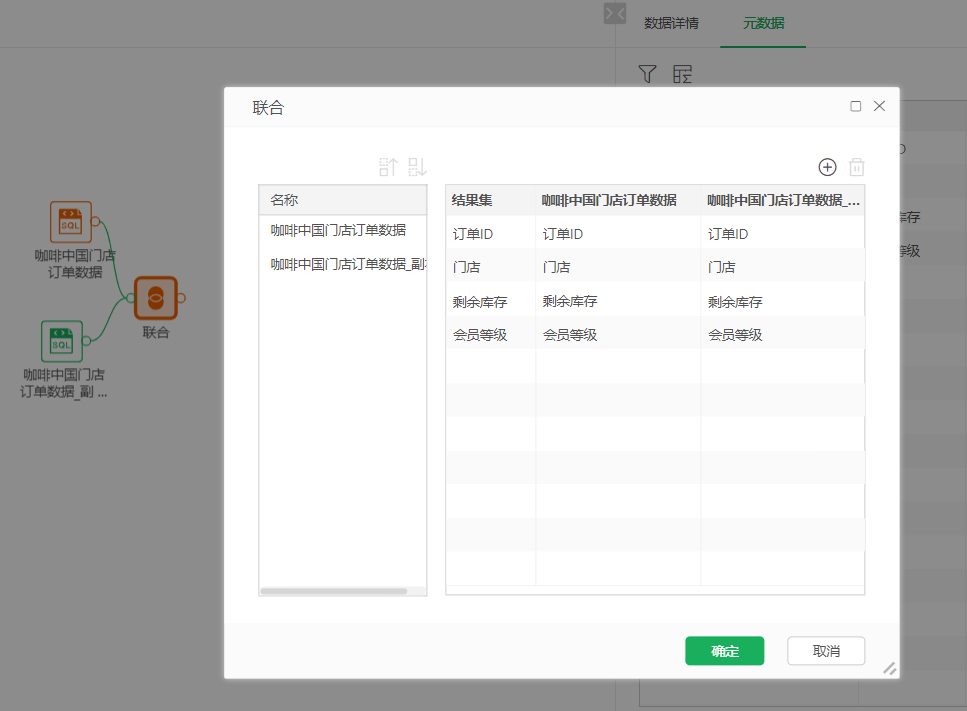Click the move up sort icon
The image size is (967, 711).
[388, 167]
